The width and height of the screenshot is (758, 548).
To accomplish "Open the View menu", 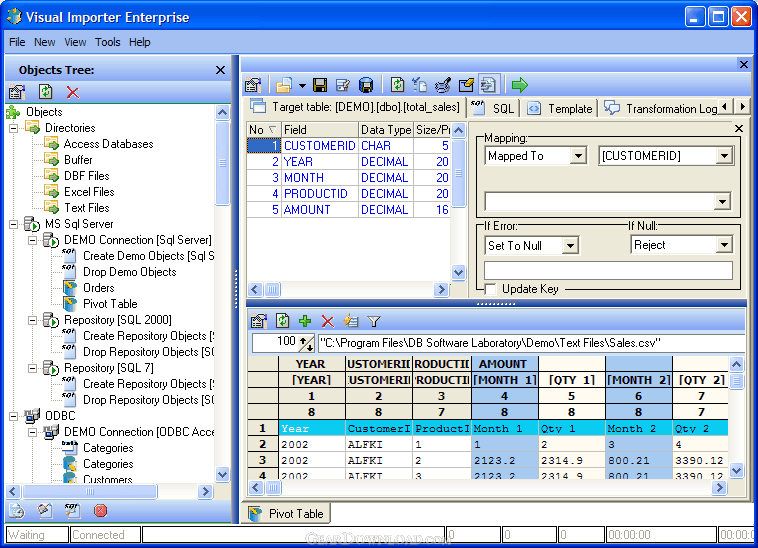I will [x=75, y=42].
